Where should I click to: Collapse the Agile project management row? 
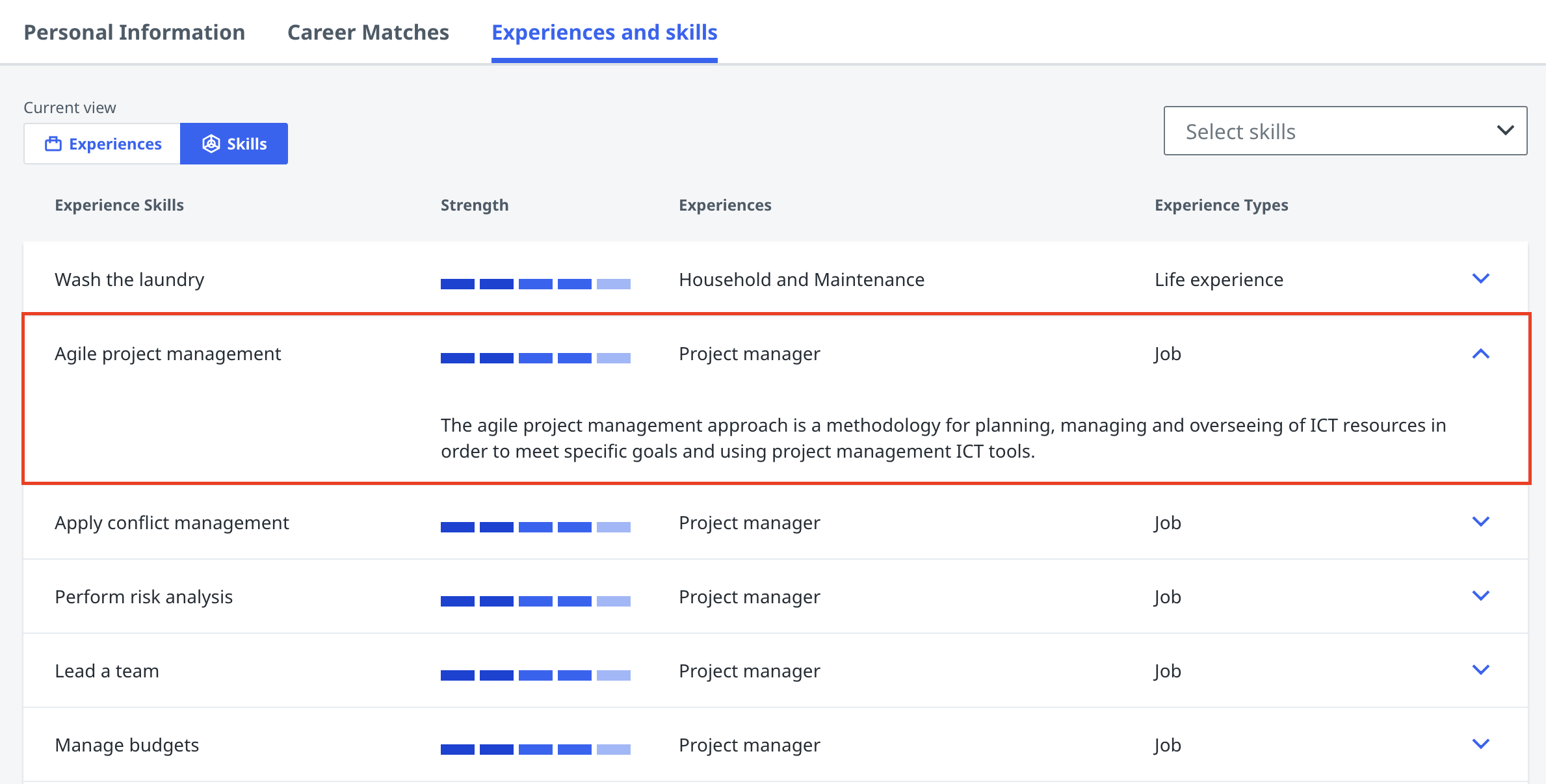click(1480, 354)
